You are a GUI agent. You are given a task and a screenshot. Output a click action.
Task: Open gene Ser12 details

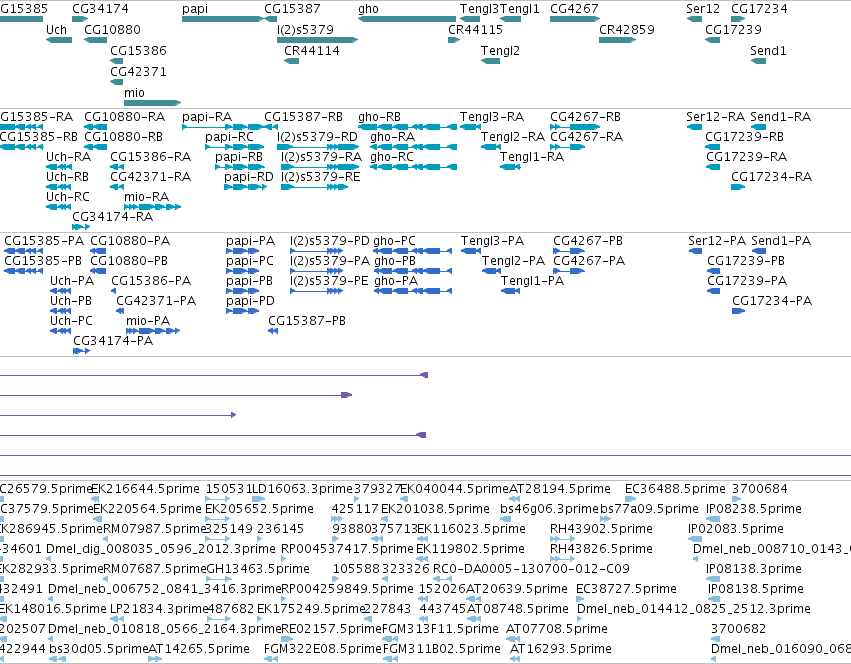(x=703, y=9)
